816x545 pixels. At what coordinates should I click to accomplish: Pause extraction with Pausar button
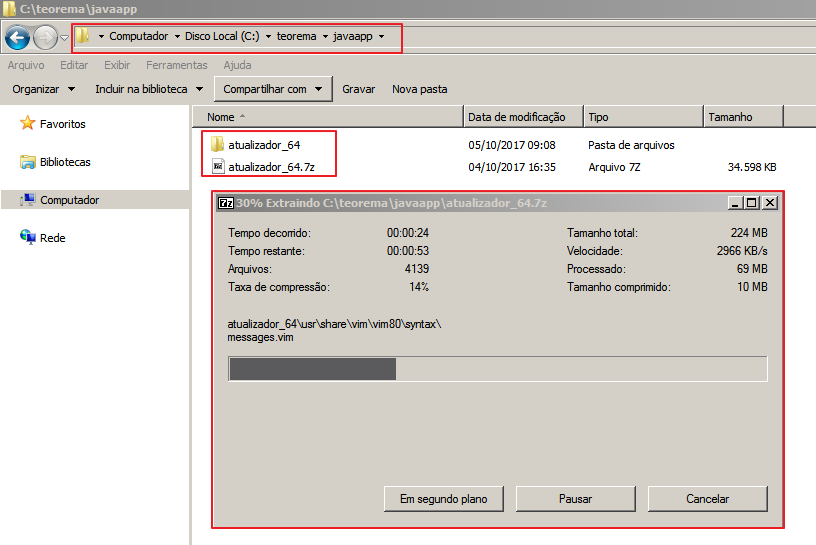tap(576, 499)
